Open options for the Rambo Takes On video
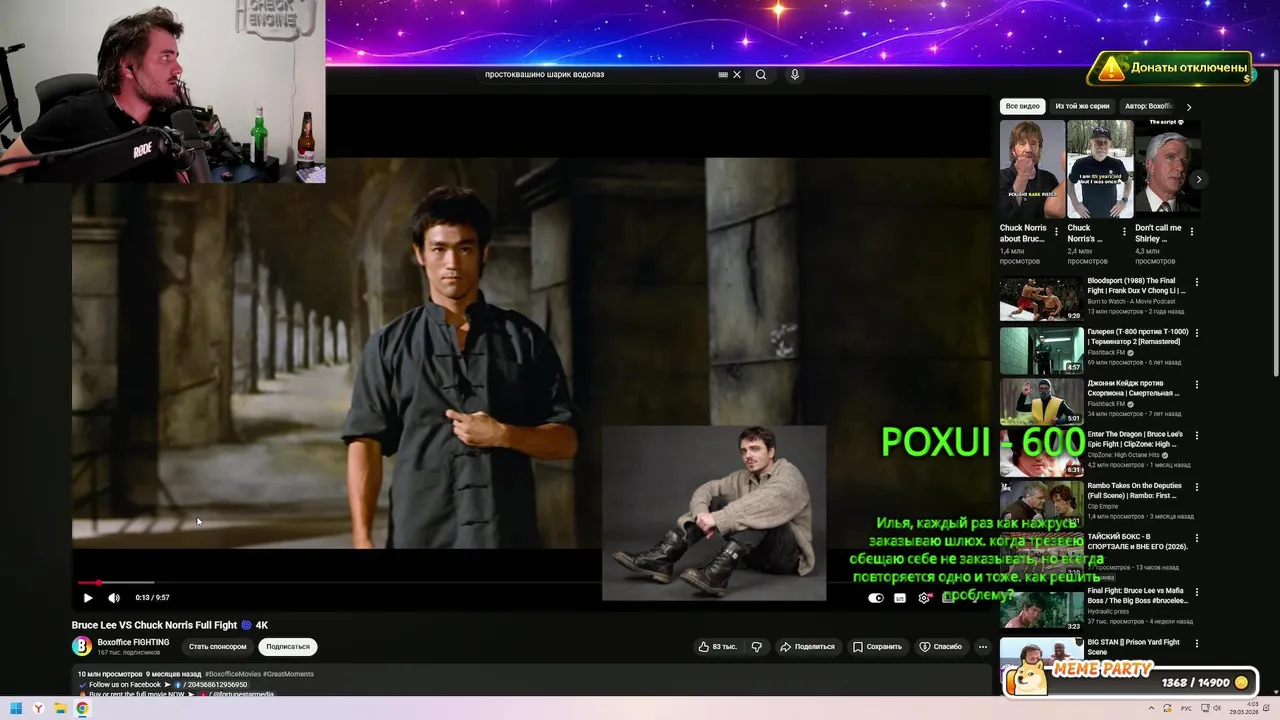The image size is (1280, 720). click(x=1196, y=488)
